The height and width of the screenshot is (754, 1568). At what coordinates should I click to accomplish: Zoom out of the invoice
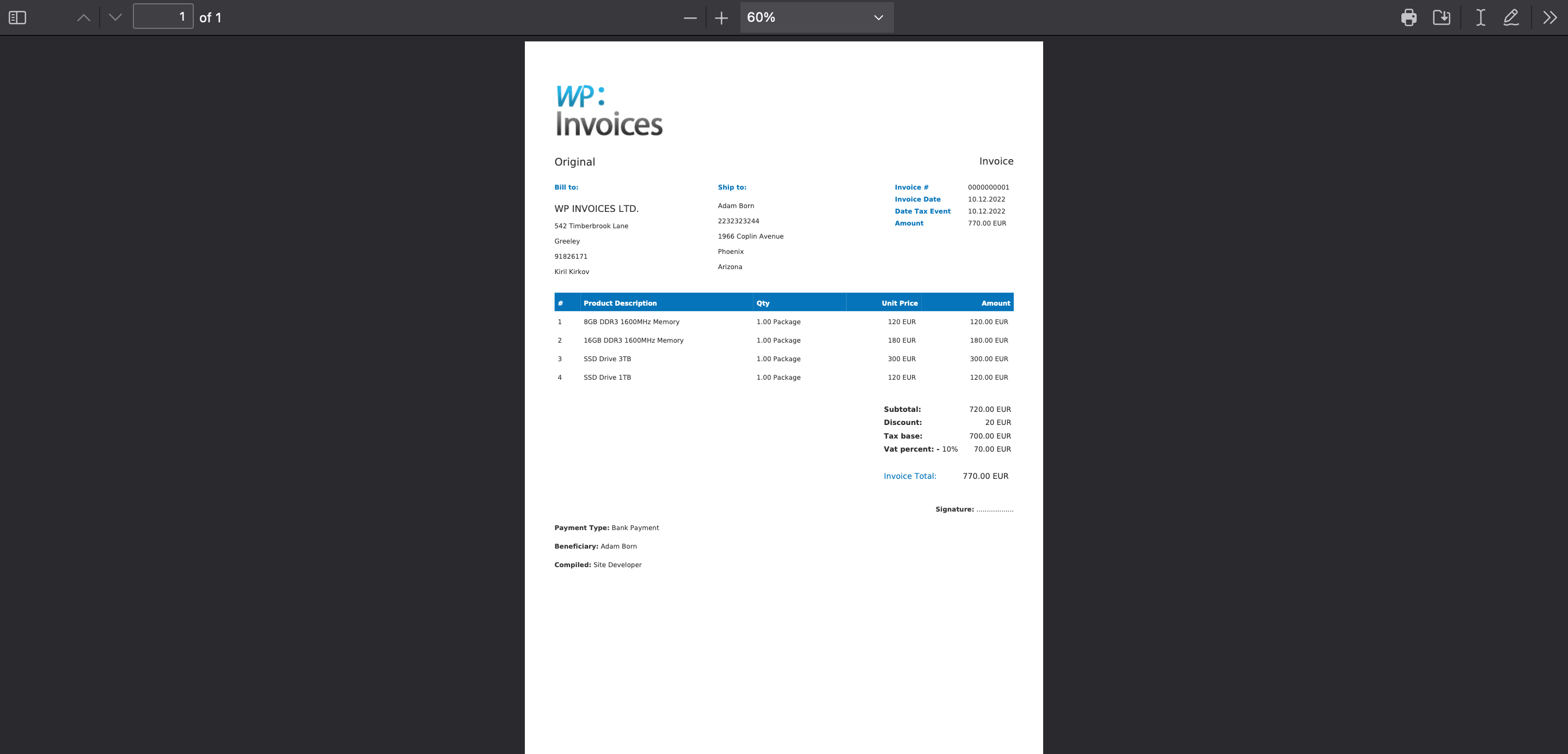[x=690, y=17]
